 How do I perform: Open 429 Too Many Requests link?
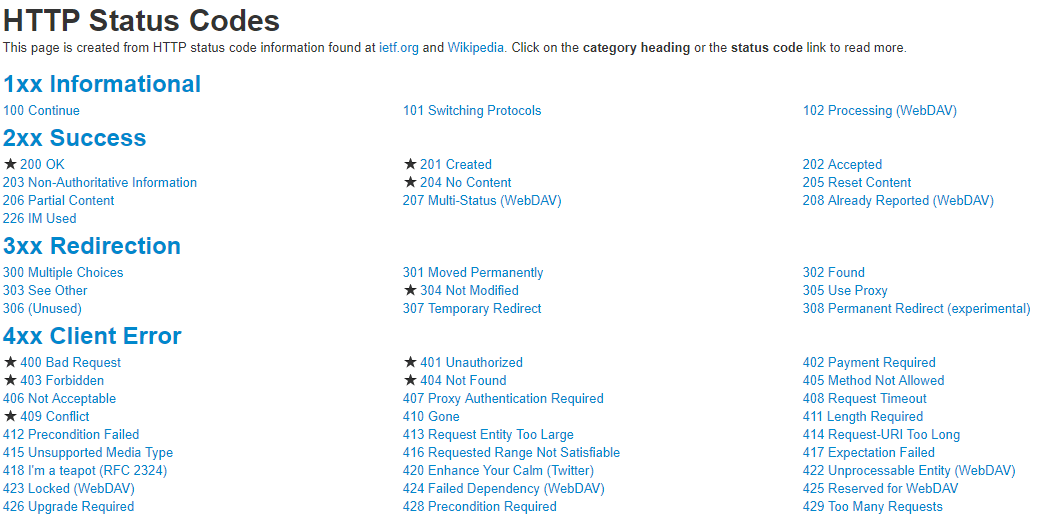point(872,506)
